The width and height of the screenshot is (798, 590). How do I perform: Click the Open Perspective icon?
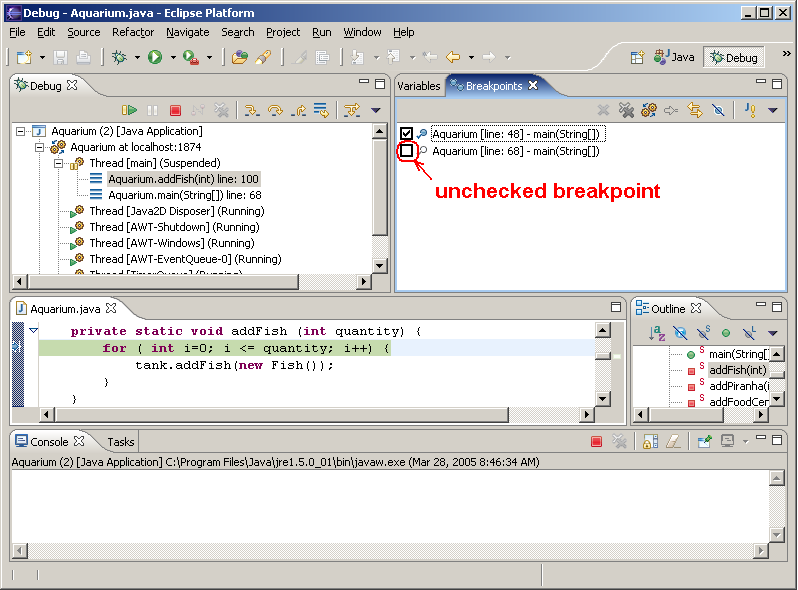coord(637,58)
